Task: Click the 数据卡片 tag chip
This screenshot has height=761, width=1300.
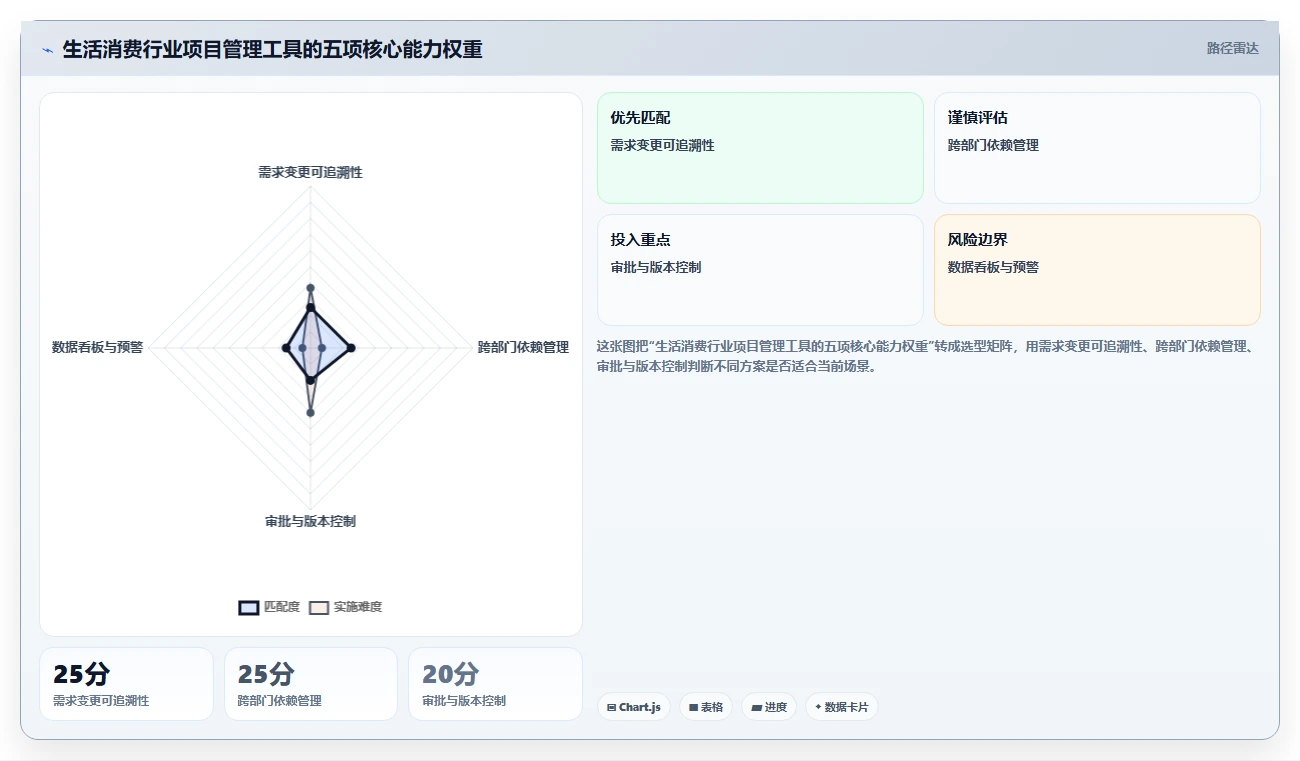Action: tap(842, 707)
